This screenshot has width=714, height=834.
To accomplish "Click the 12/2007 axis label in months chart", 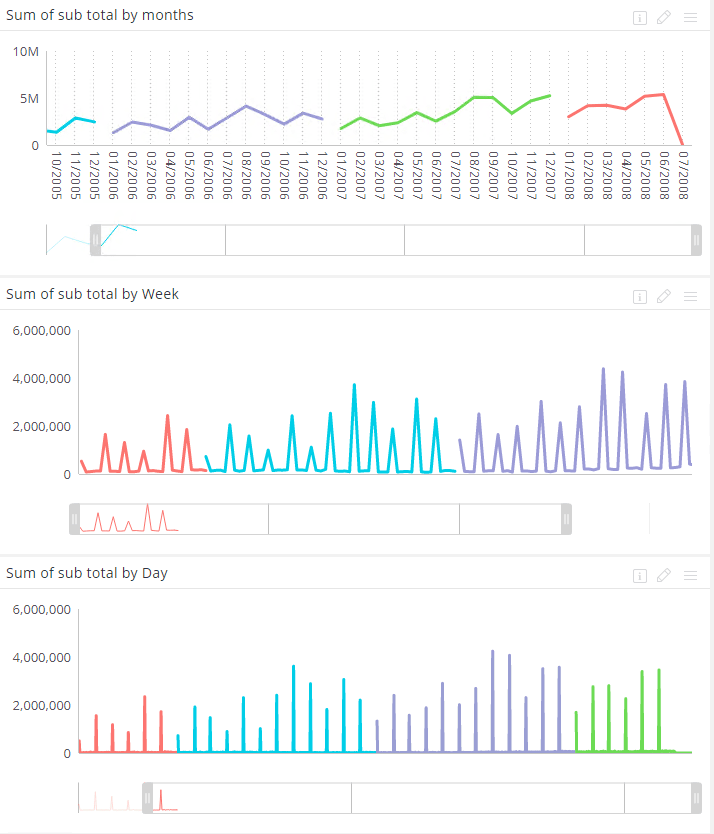I will click(x=550, y=176).
